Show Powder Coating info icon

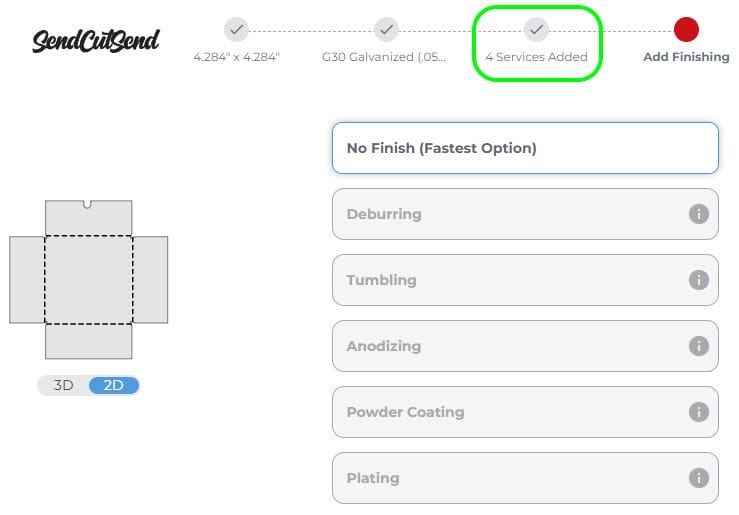(699, 412)
